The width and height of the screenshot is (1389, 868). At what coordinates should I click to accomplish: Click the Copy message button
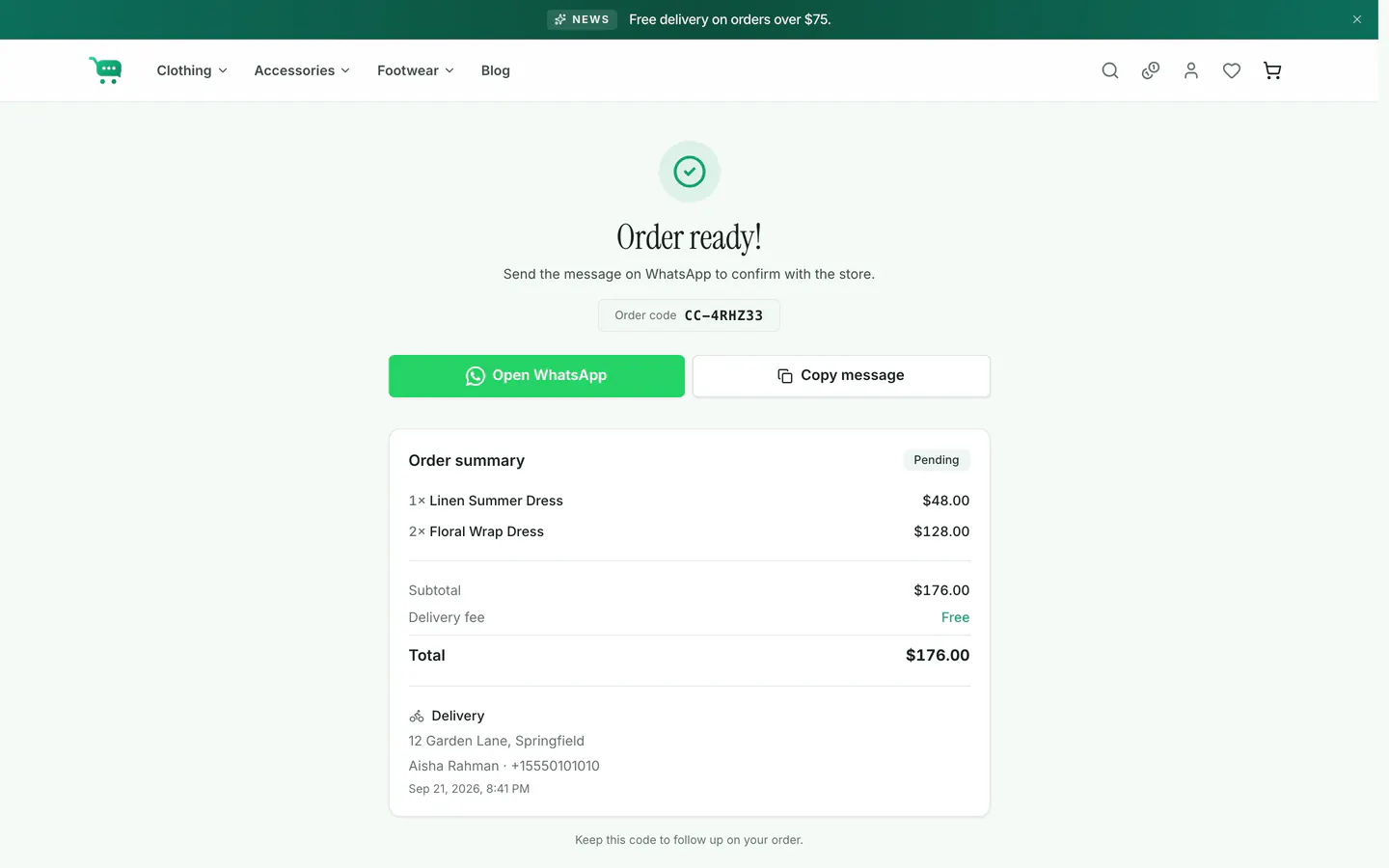tap(841, 376)
